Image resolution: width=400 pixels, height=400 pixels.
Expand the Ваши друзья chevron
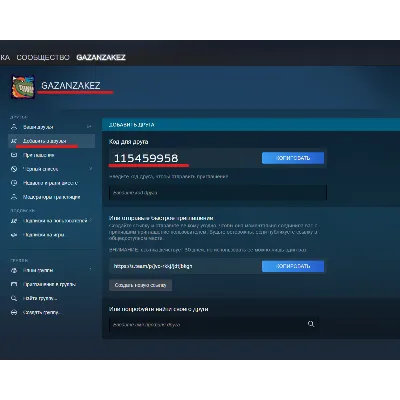click(89, 127)
